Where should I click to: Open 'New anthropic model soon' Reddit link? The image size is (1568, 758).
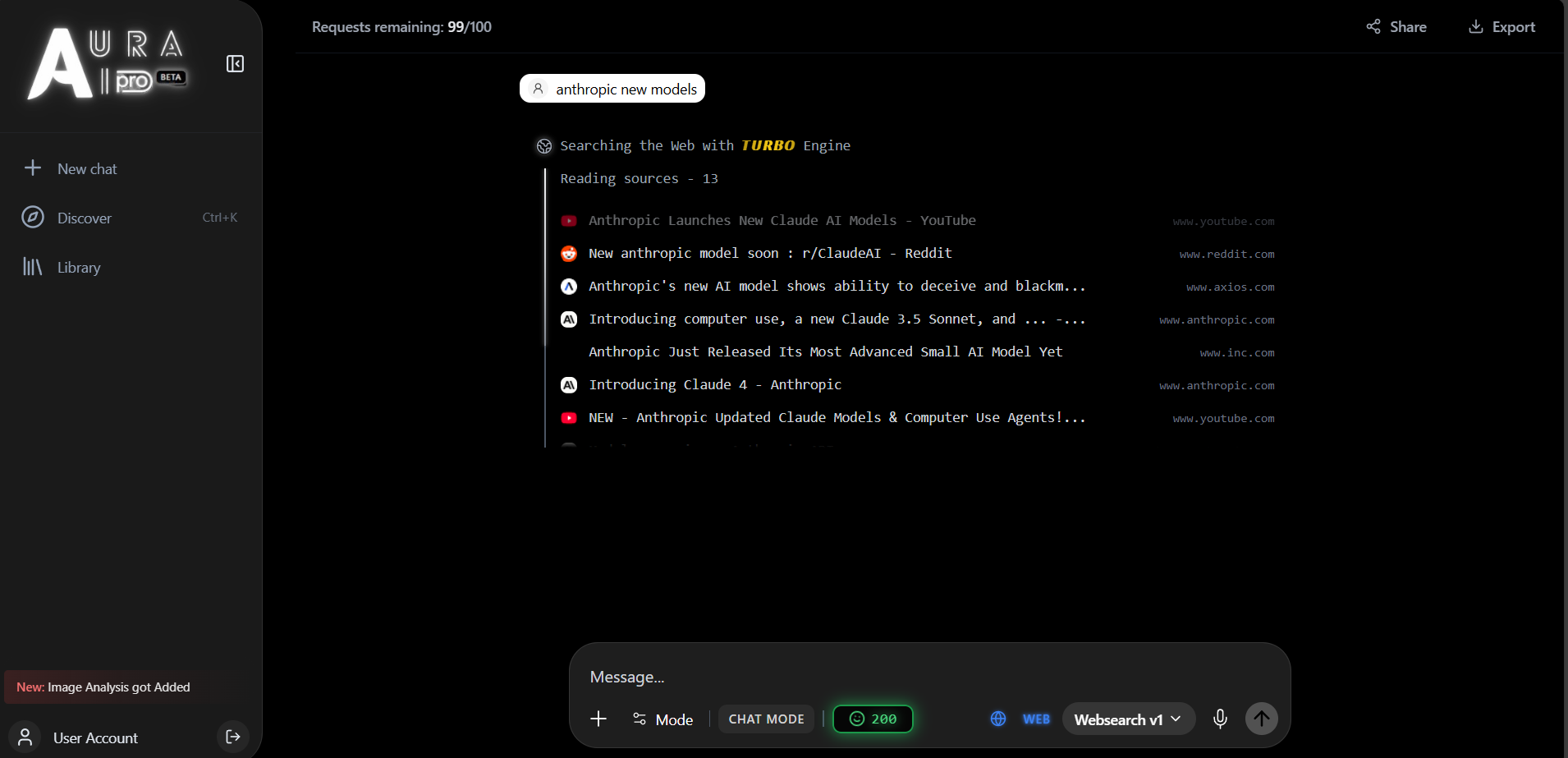tap(770, 253)
